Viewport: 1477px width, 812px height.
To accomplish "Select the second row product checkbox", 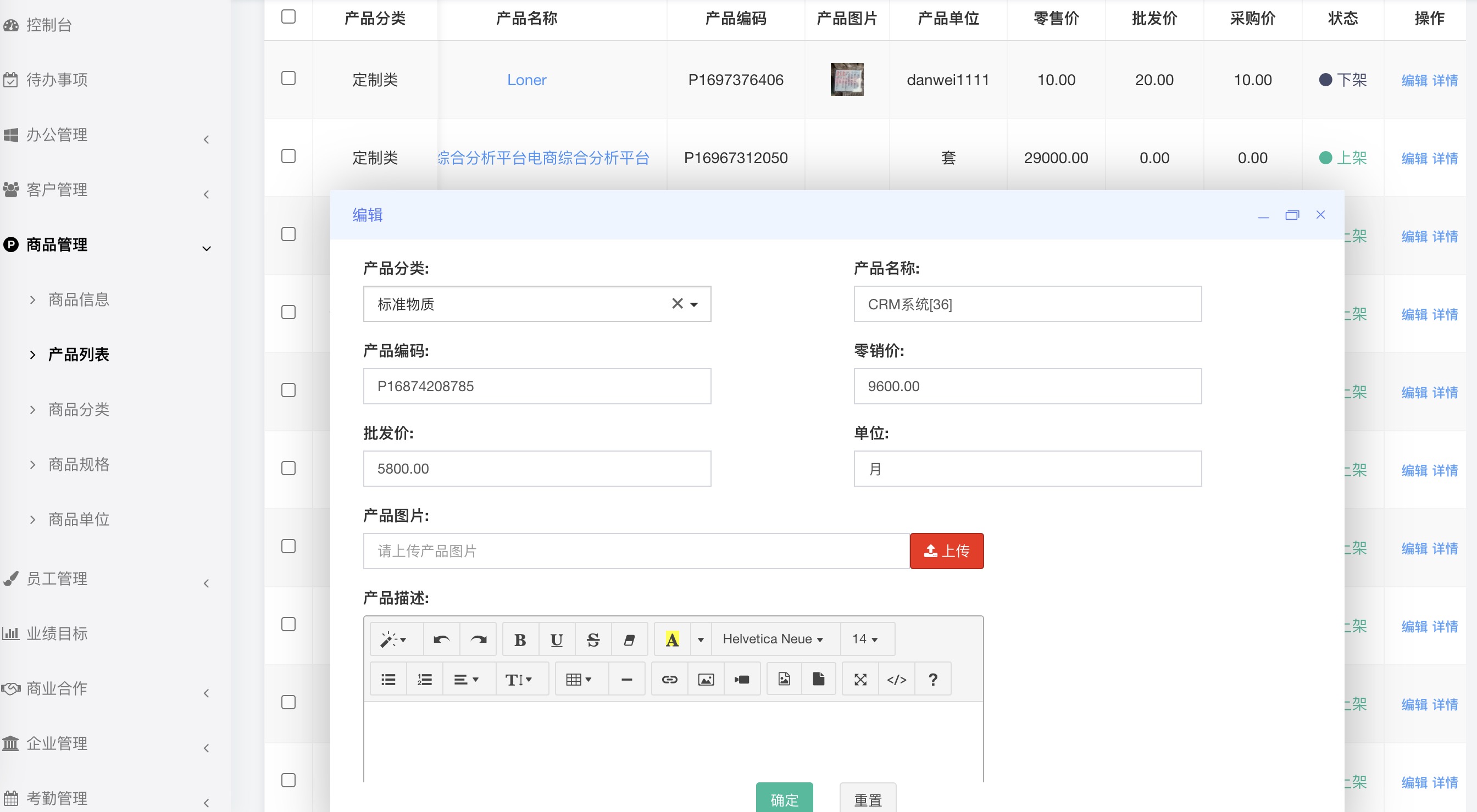I will coord(288,157).
